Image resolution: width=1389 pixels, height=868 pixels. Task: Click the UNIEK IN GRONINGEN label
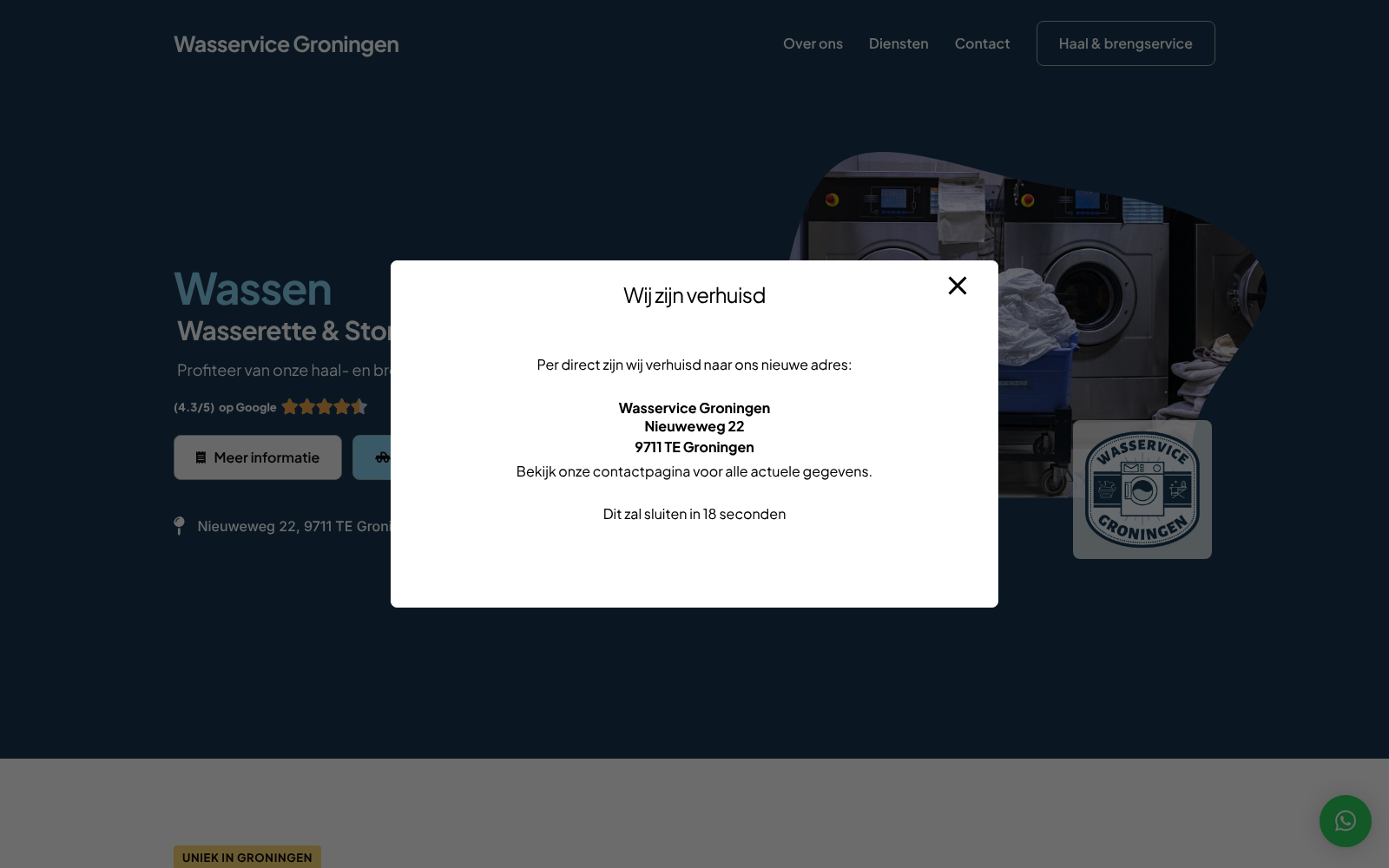point(247,857)
